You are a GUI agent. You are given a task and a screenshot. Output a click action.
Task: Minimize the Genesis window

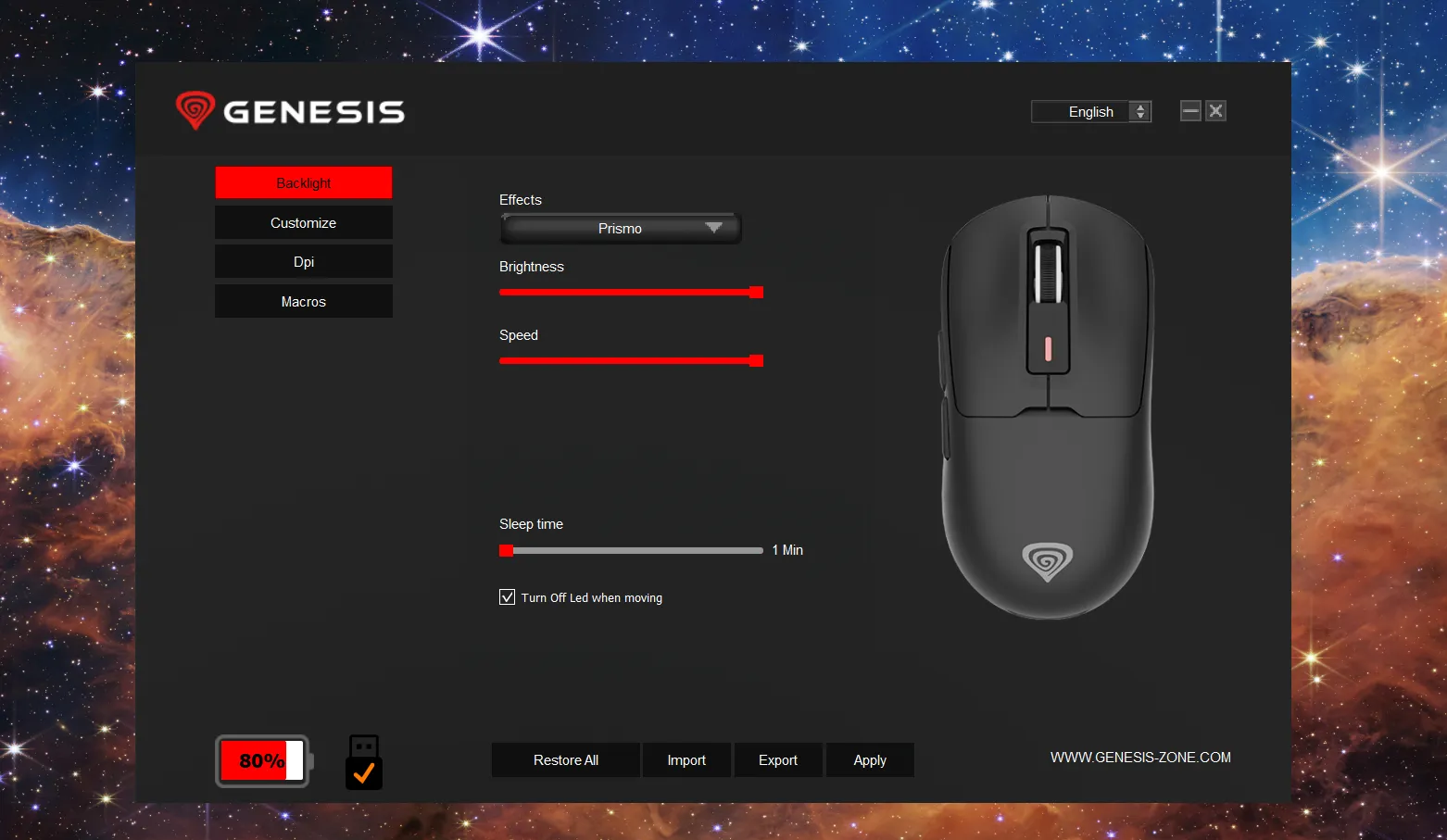point(1190,111)
